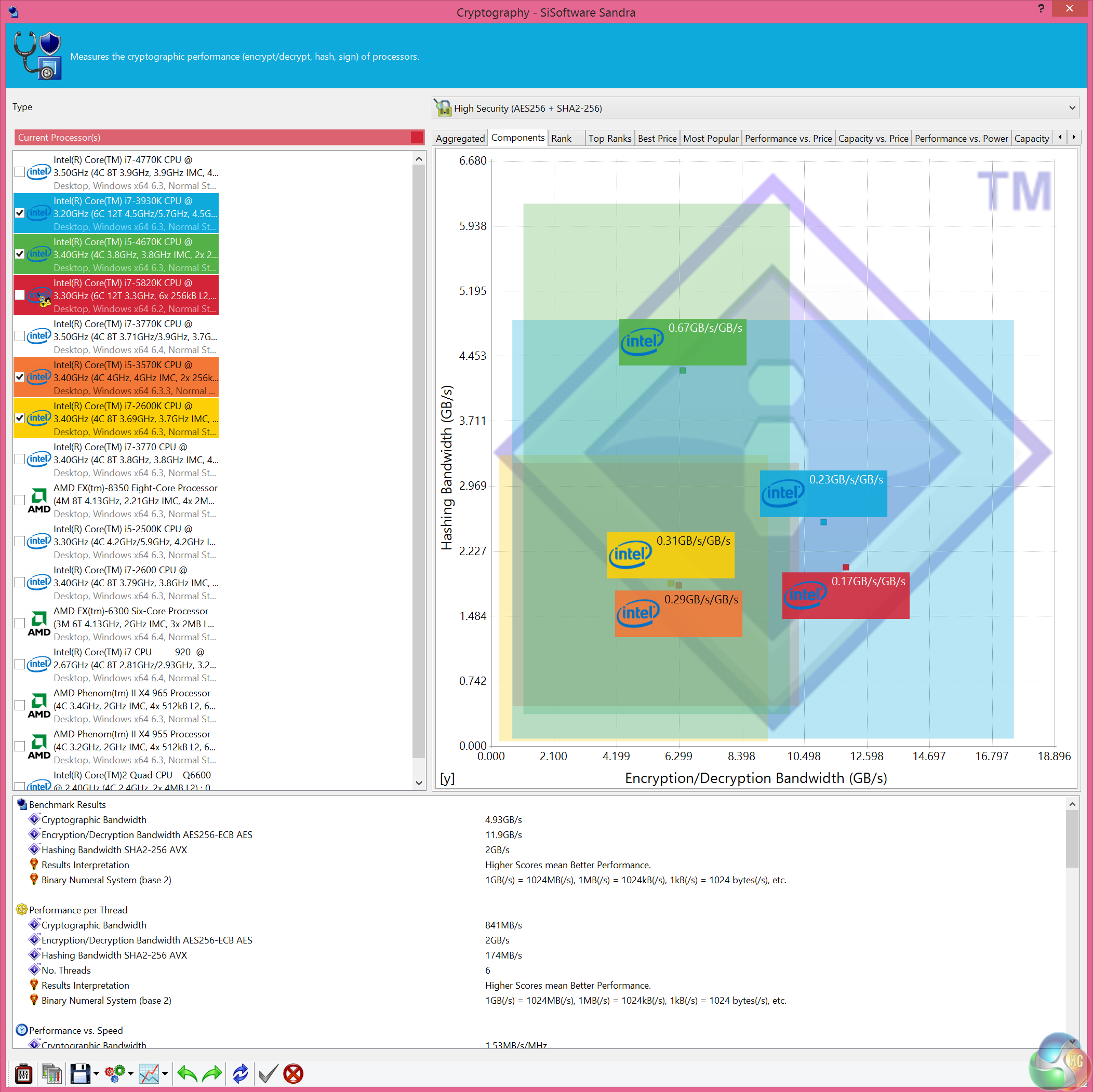This screenshot has height=1092, width=1093.
Task: Click the green forward arrow icon
Action: (x=212, y=1073)
